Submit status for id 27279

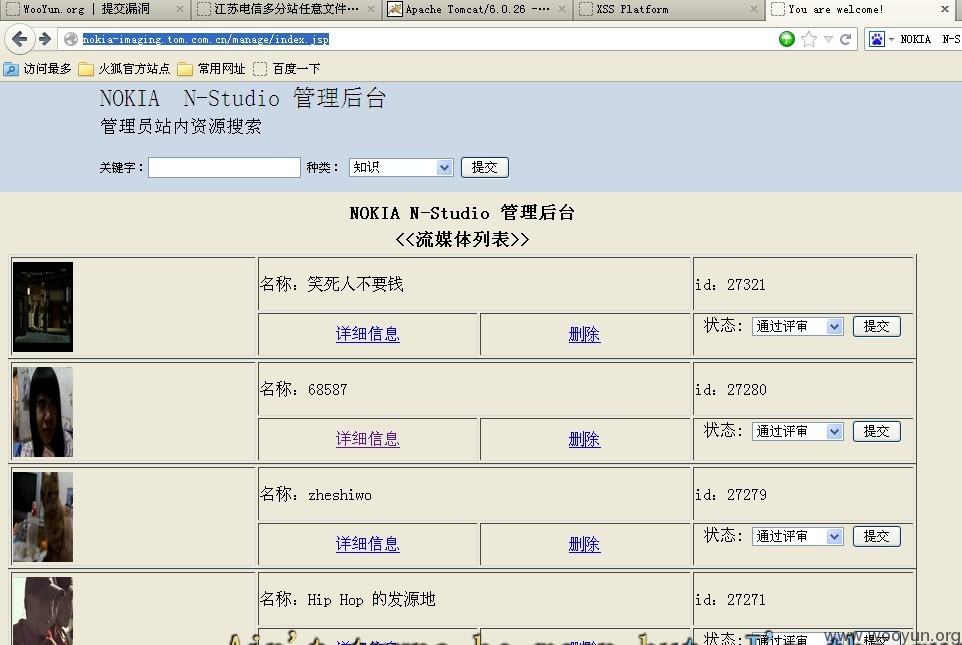tap(877, 536)
